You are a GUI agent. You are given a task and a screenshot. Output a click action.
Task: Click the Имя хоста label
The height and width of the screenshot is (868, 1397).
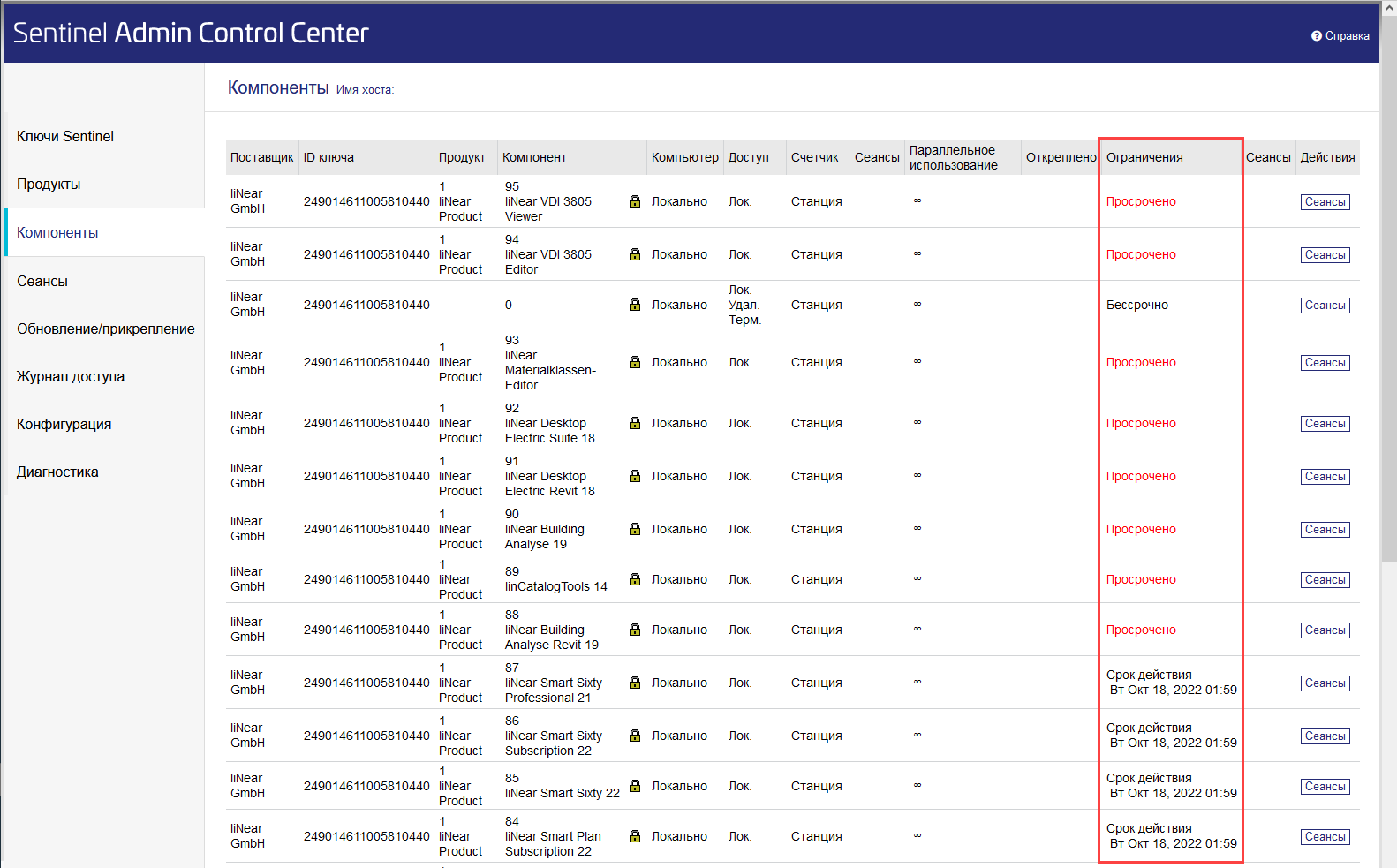point(365,89)
